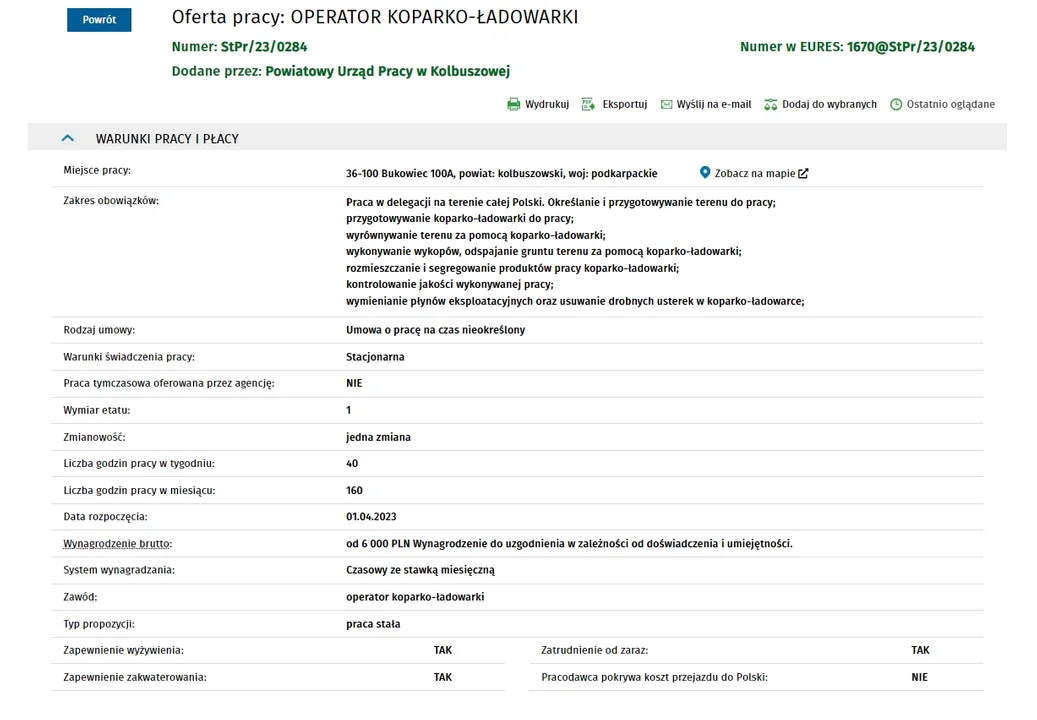Click NIE for Praca tymczasowa oferowana przez agencję
1037x720 pixels.
coord(354,383)
